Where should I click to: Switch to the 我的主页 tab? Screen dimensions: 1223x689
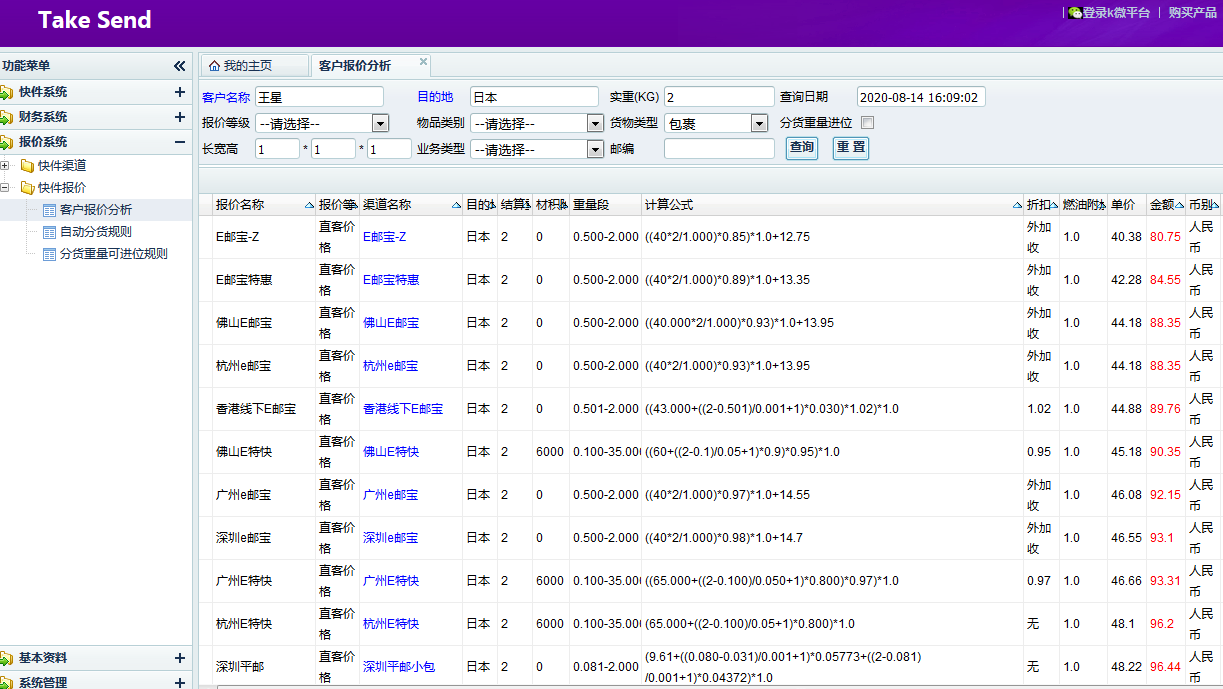pos(247,66)
